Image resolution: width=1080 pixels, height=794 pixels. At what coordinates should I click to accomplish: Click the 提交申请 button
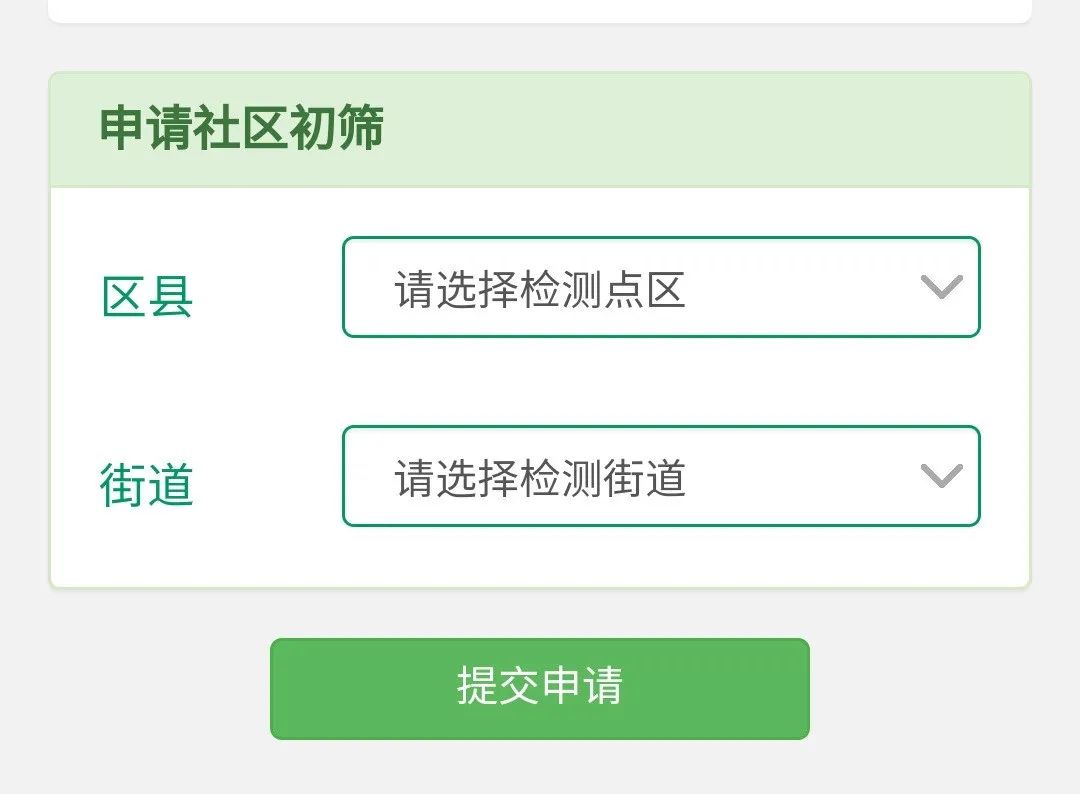point(539,689)
